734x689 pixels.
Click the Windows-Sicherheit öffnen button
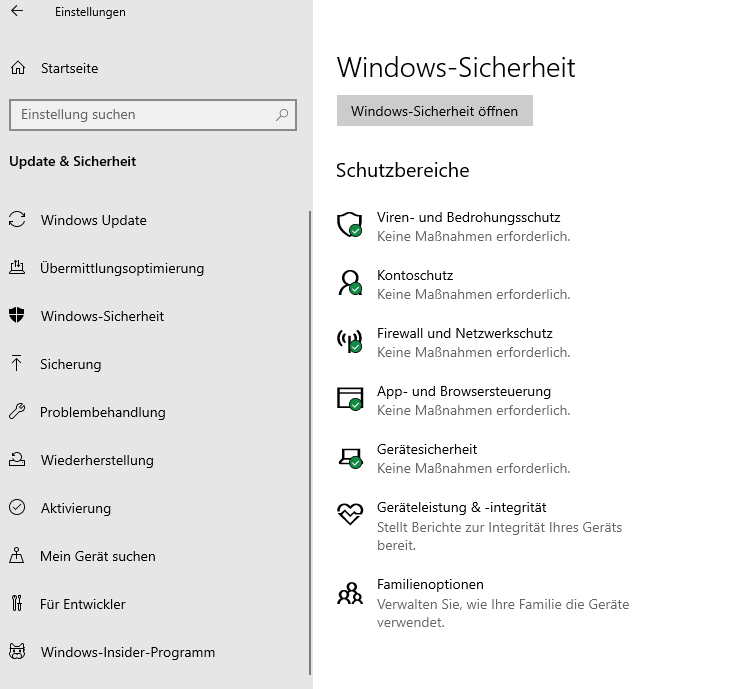click(434, 110)
